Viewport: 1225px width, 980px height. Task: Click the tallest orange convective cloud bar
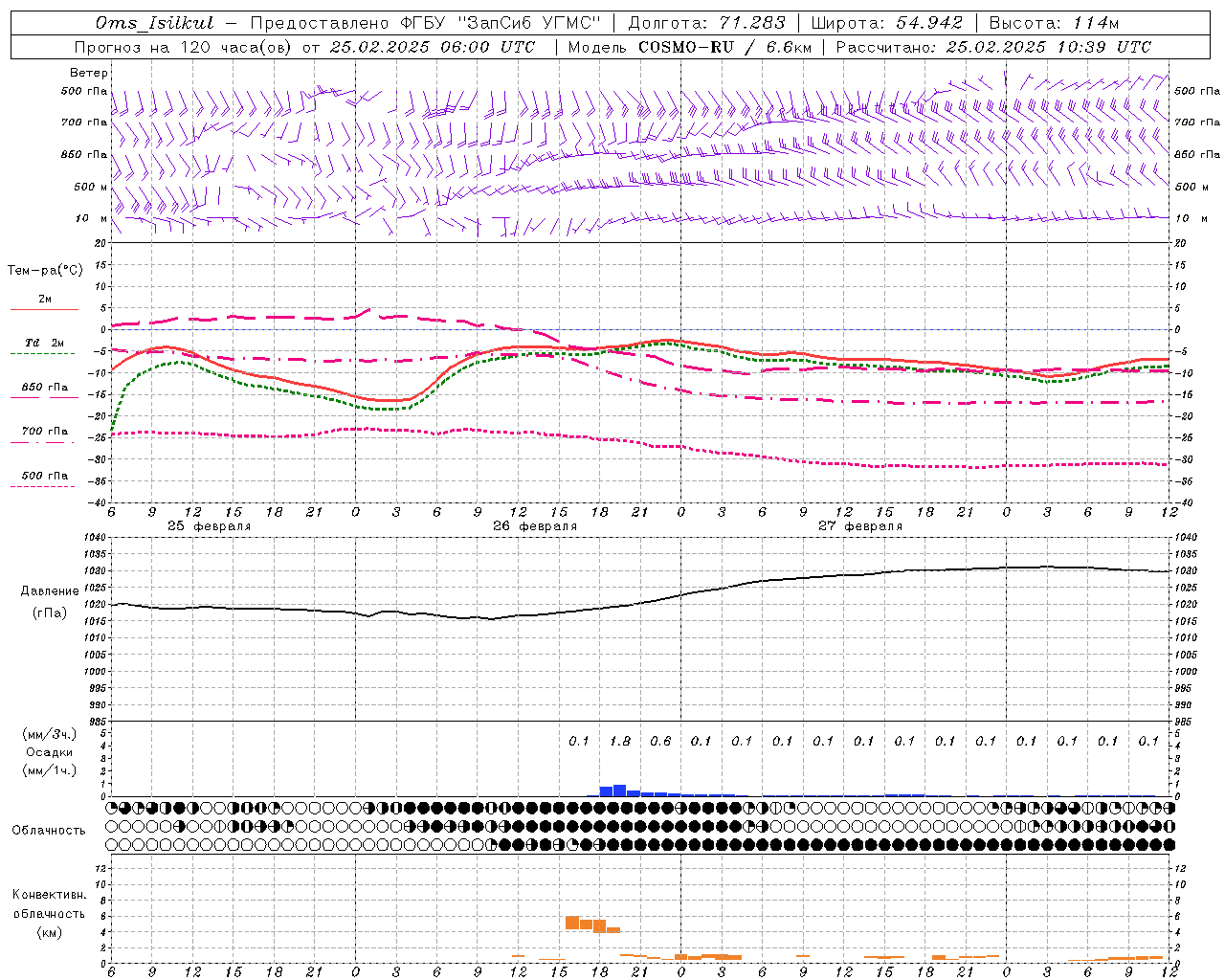point(572,923)
